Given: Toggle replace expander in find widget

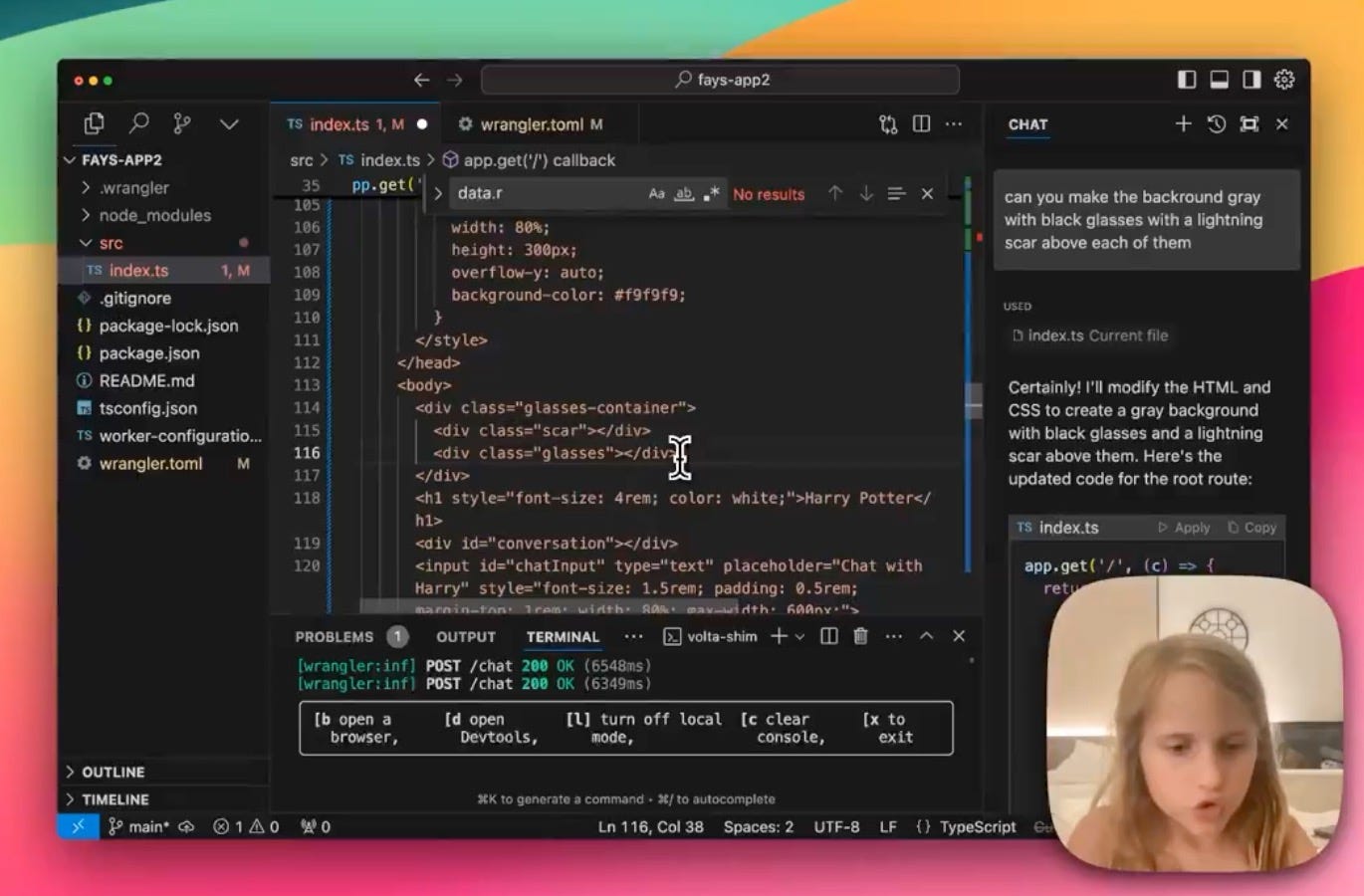Looking at the screenshot, I should [x=437, y=193].
